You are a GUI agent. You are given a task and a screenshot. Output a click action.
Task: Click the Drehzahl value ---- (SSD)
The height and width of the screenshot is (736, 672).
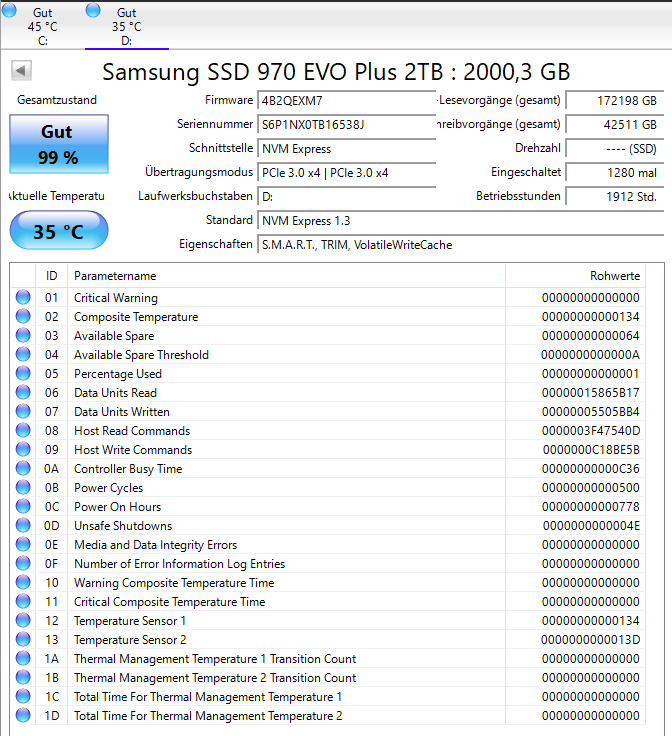pyautogui.click(x=615, y=148)
